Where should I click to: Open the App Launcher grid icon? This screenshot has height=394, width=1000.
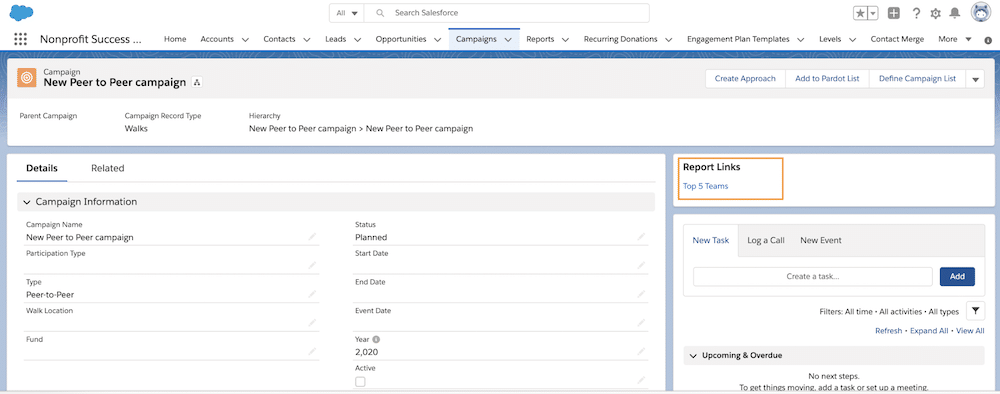[x=20, y=39]
